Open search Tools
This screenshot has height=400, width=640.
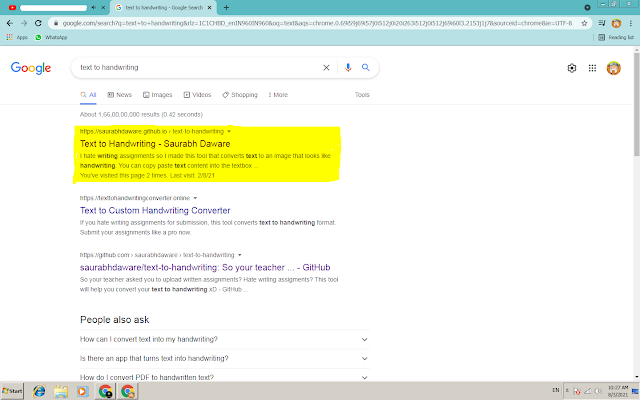click(362, 95)
